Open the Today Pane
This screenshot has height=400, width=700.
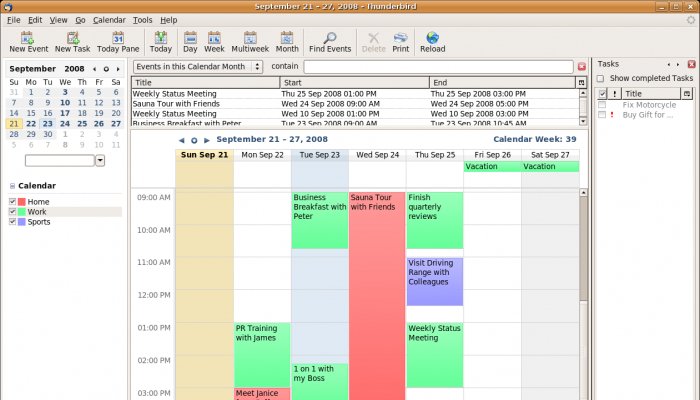click(x=118, y=42)
